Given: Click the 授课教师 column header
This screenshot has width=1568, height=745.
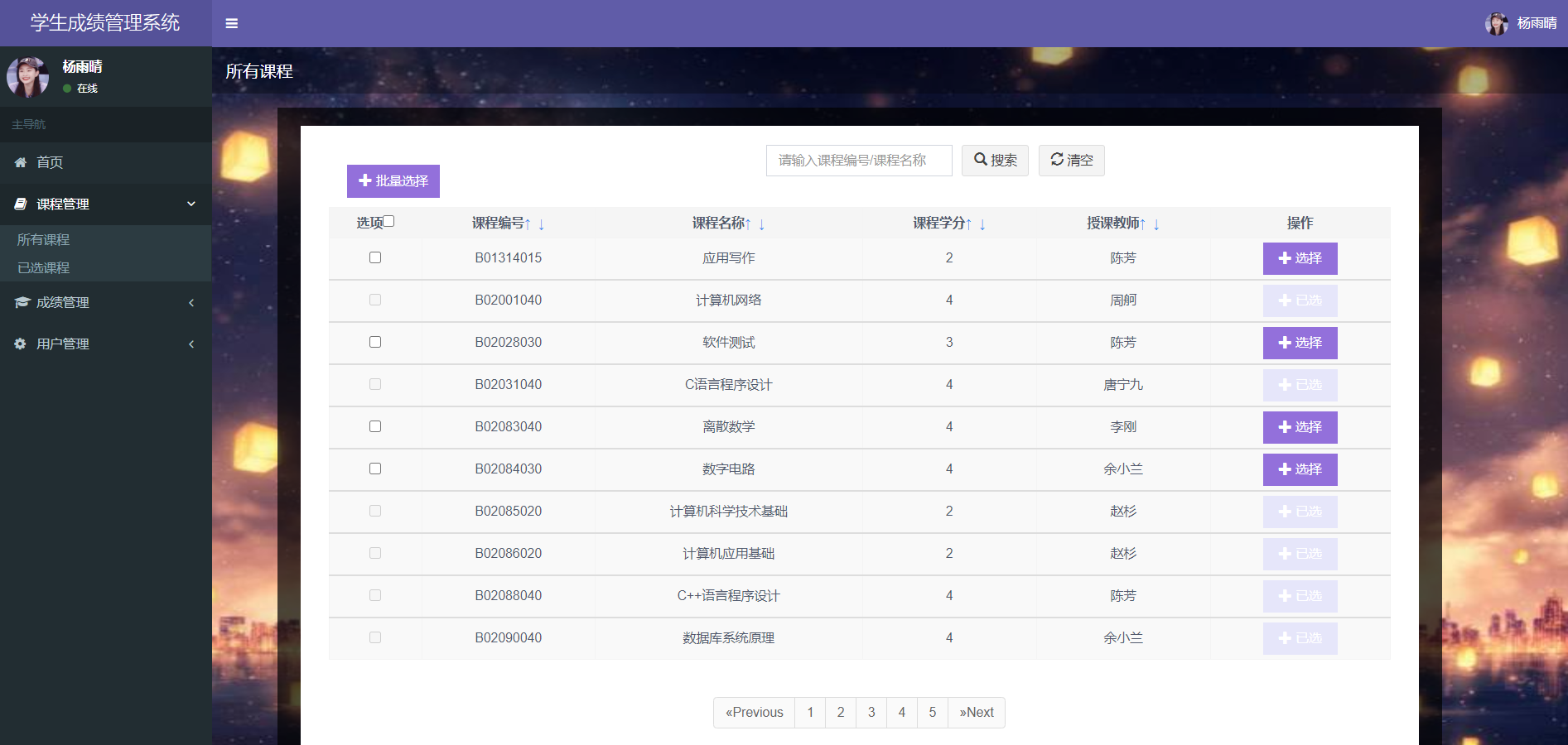Looking at the screenshot, I should pos(1112,223).
